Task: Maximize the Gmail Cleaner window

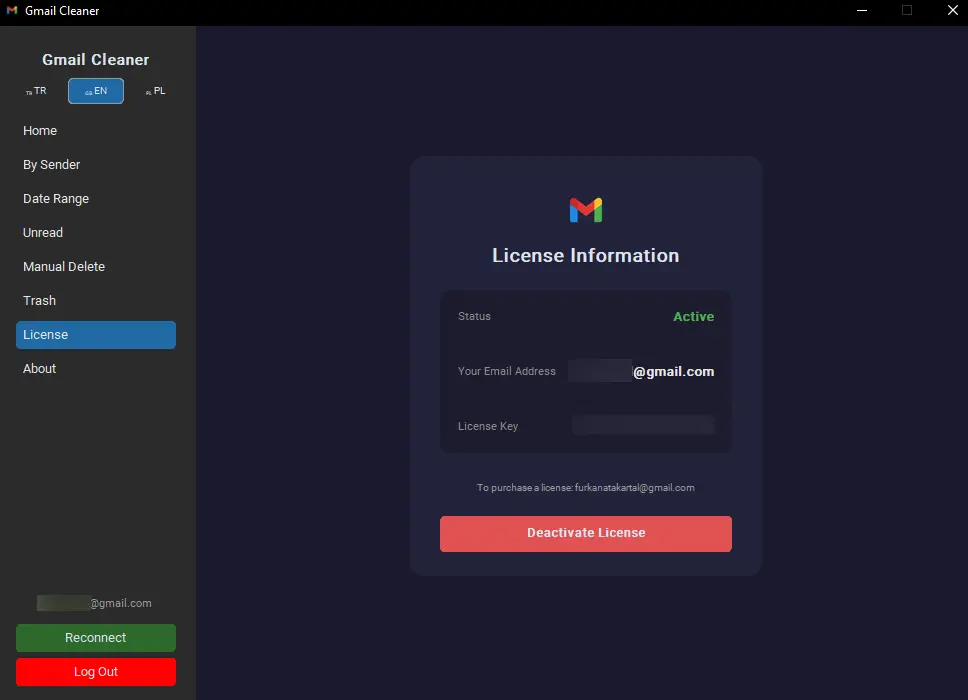Action: 907,10
